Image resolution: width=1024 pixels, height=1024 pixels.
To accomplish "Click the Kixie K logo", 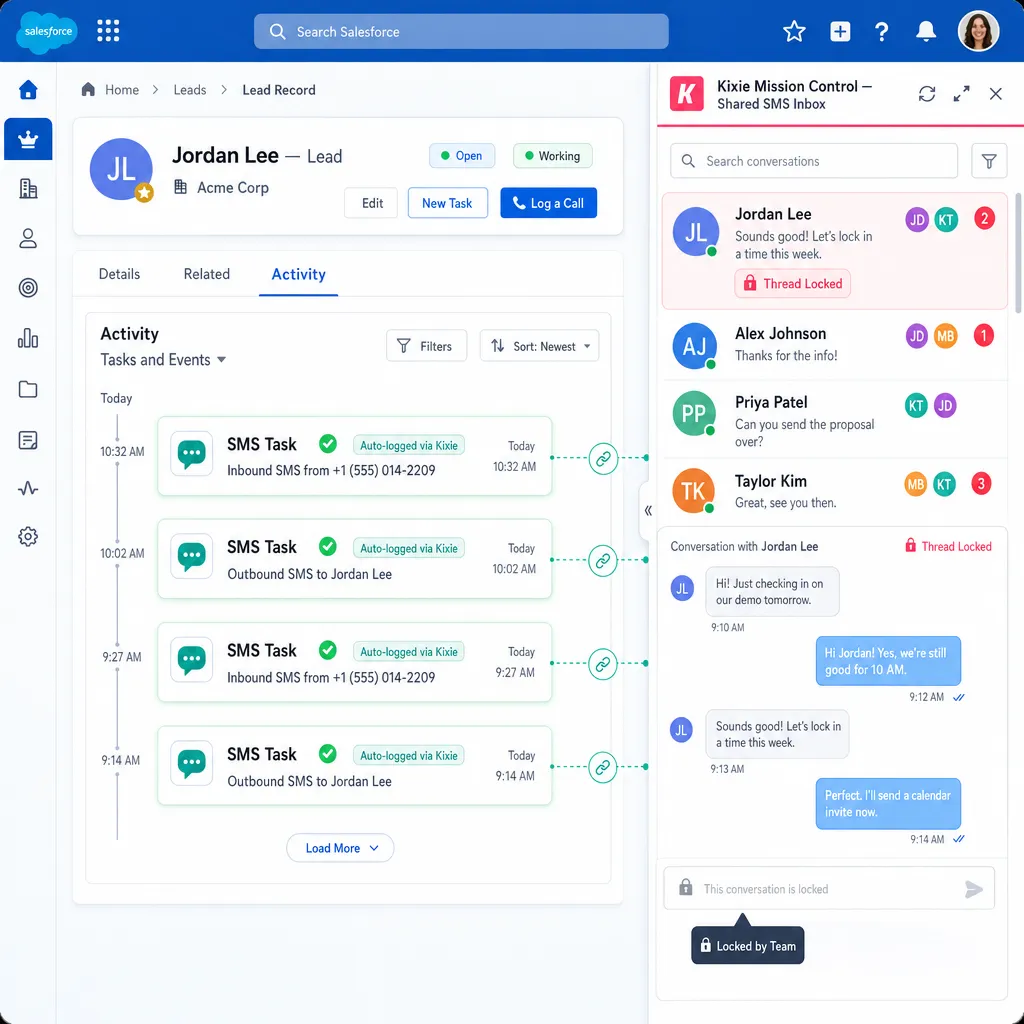I will (x=686, y=94).
